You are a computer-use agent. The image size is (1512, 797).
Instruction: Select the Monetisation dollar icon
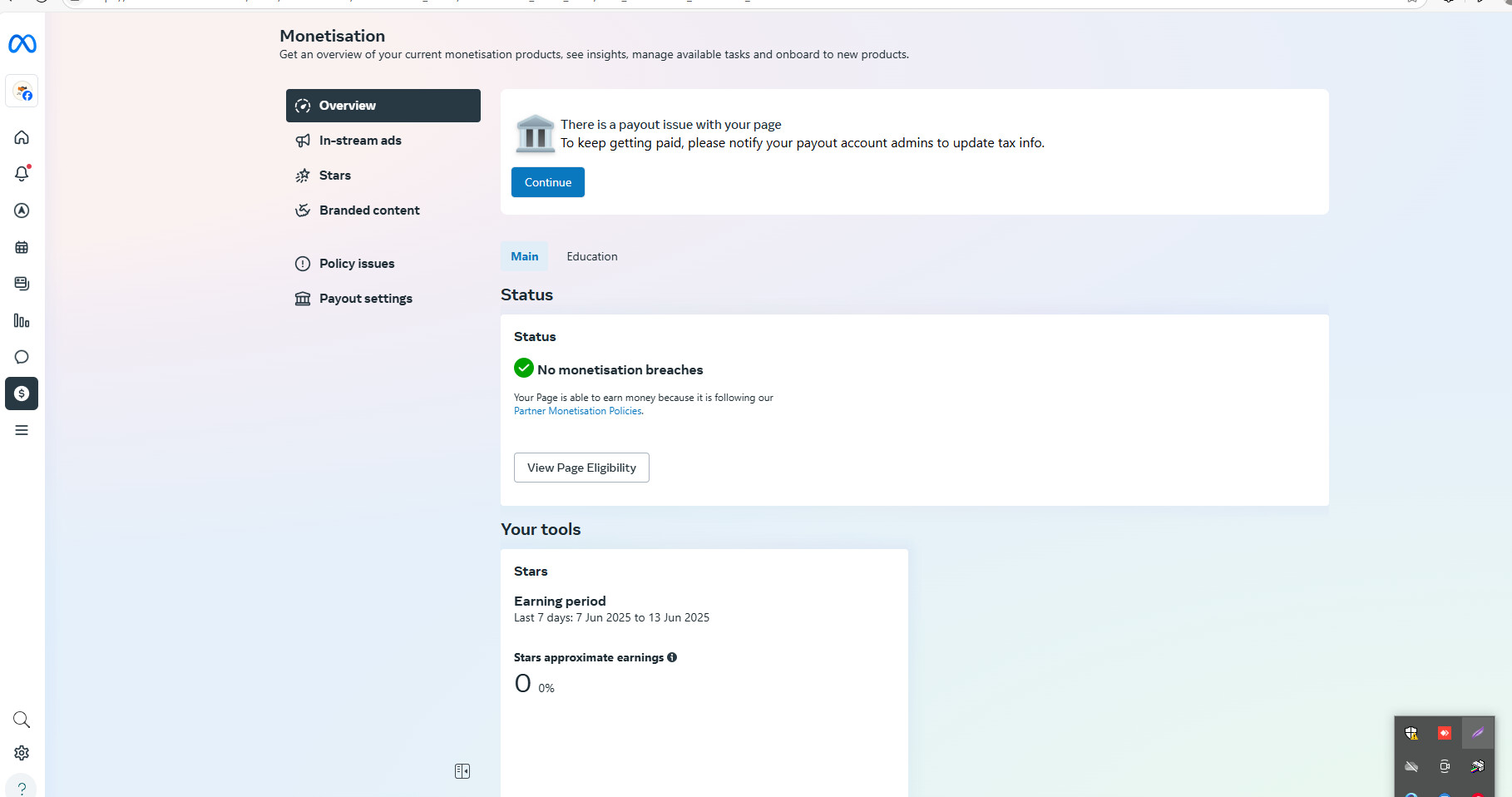(22, 394)
